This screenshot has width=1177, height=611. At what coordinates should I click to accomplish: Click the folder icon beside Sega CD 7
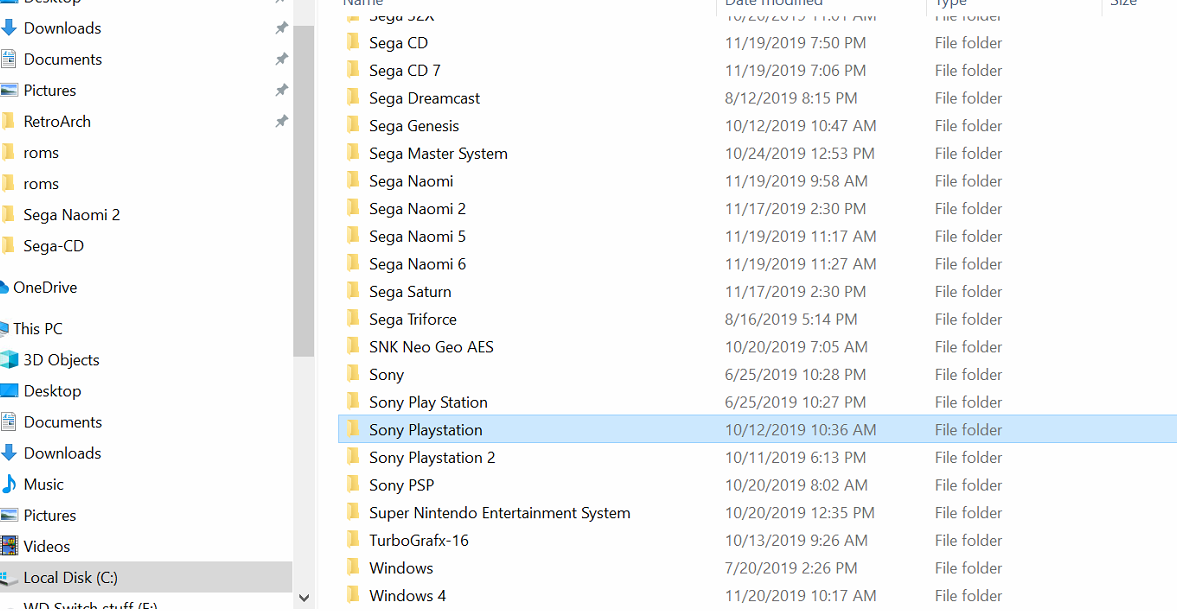point(353,70)
